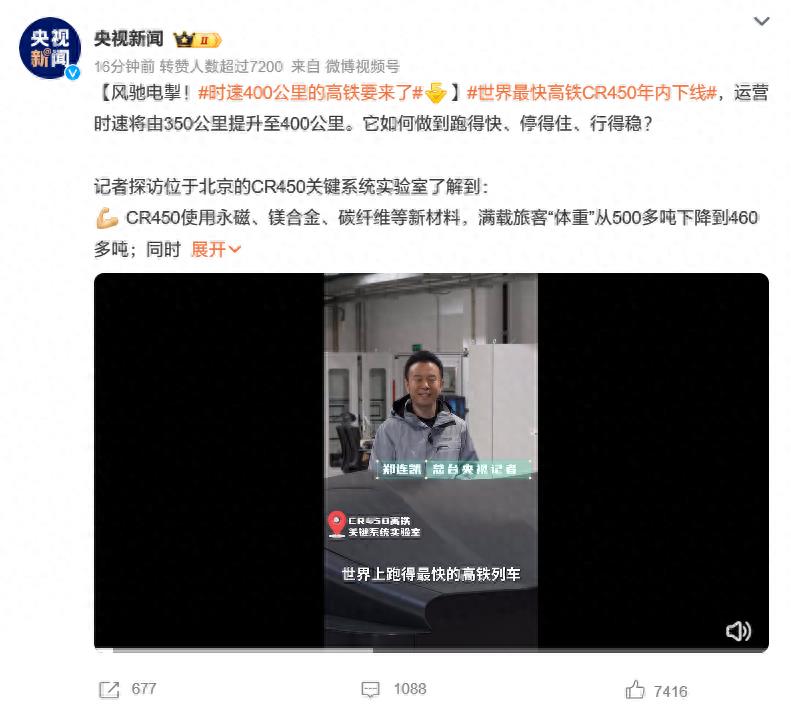Click the 16分钟前 post timestamp
The image size is (791, 711).
125,66
